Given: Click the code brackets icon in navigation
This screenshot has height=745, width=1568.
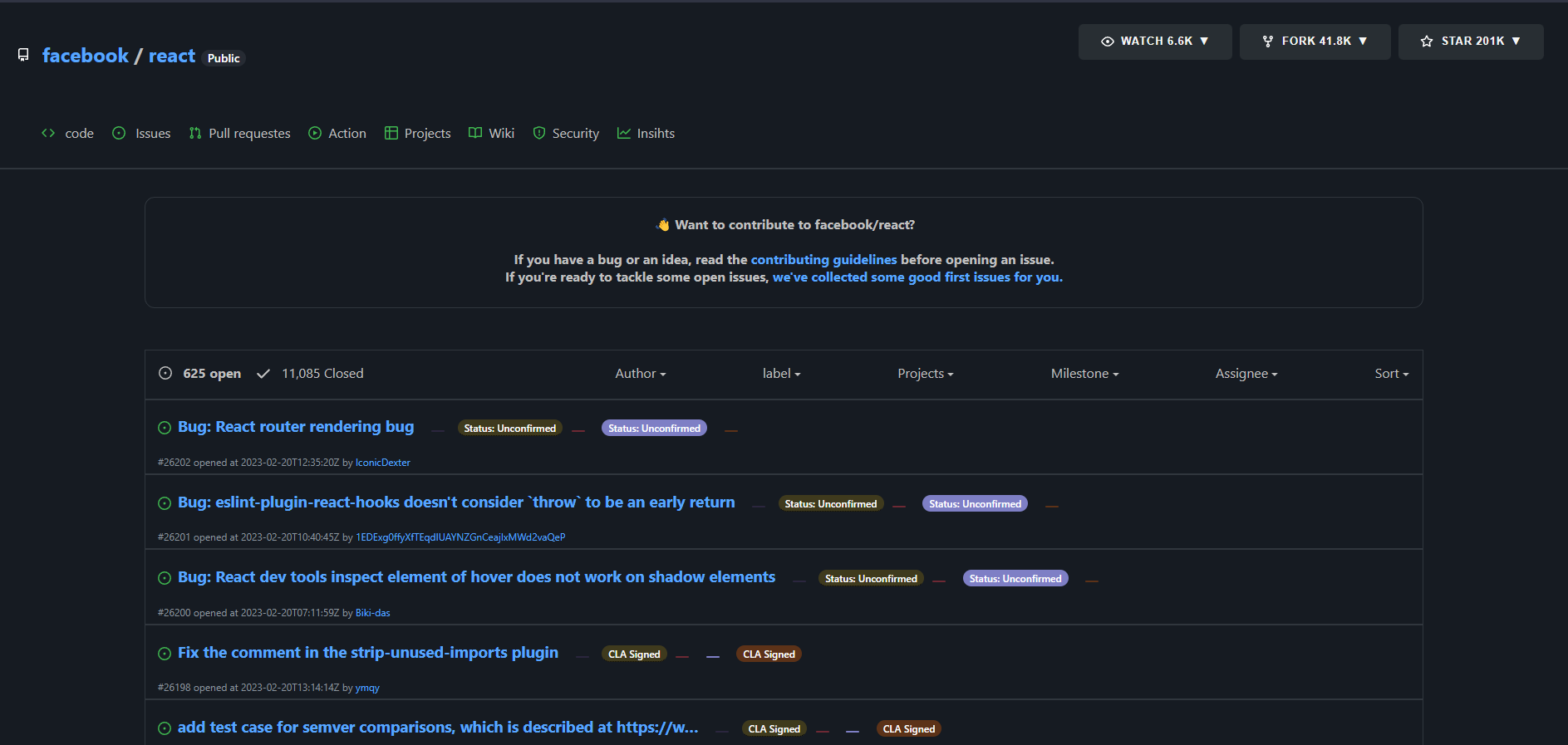Looking at the screenshot, I should pos(48,133).
